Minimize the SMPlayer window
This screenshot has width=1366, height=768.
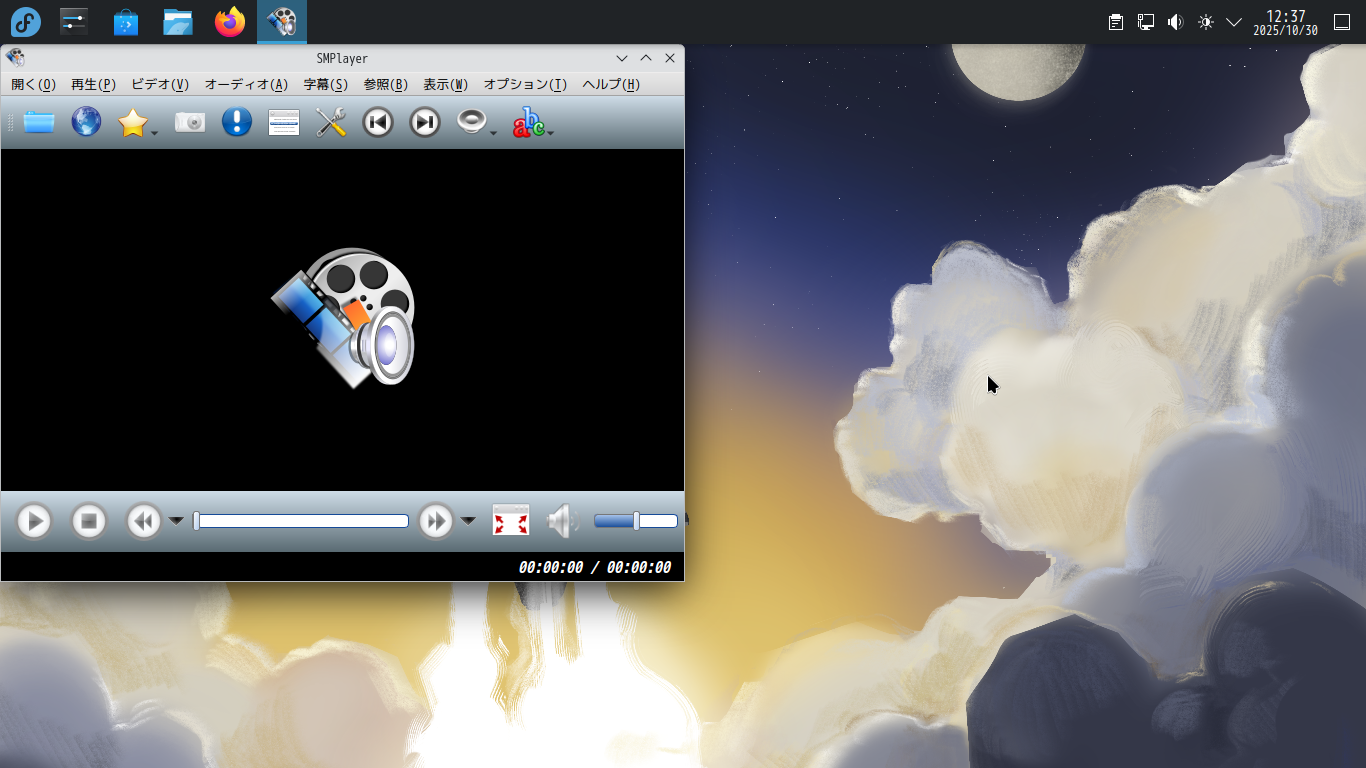[622, 58]
